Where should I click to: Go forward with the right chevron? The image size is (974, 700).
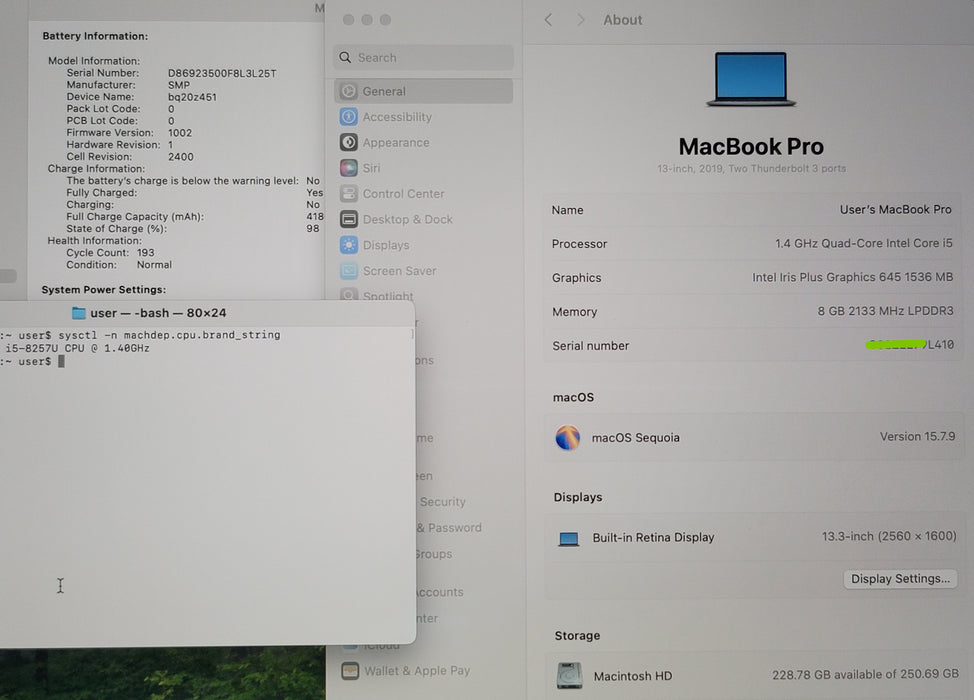click(x=581, y=20)
